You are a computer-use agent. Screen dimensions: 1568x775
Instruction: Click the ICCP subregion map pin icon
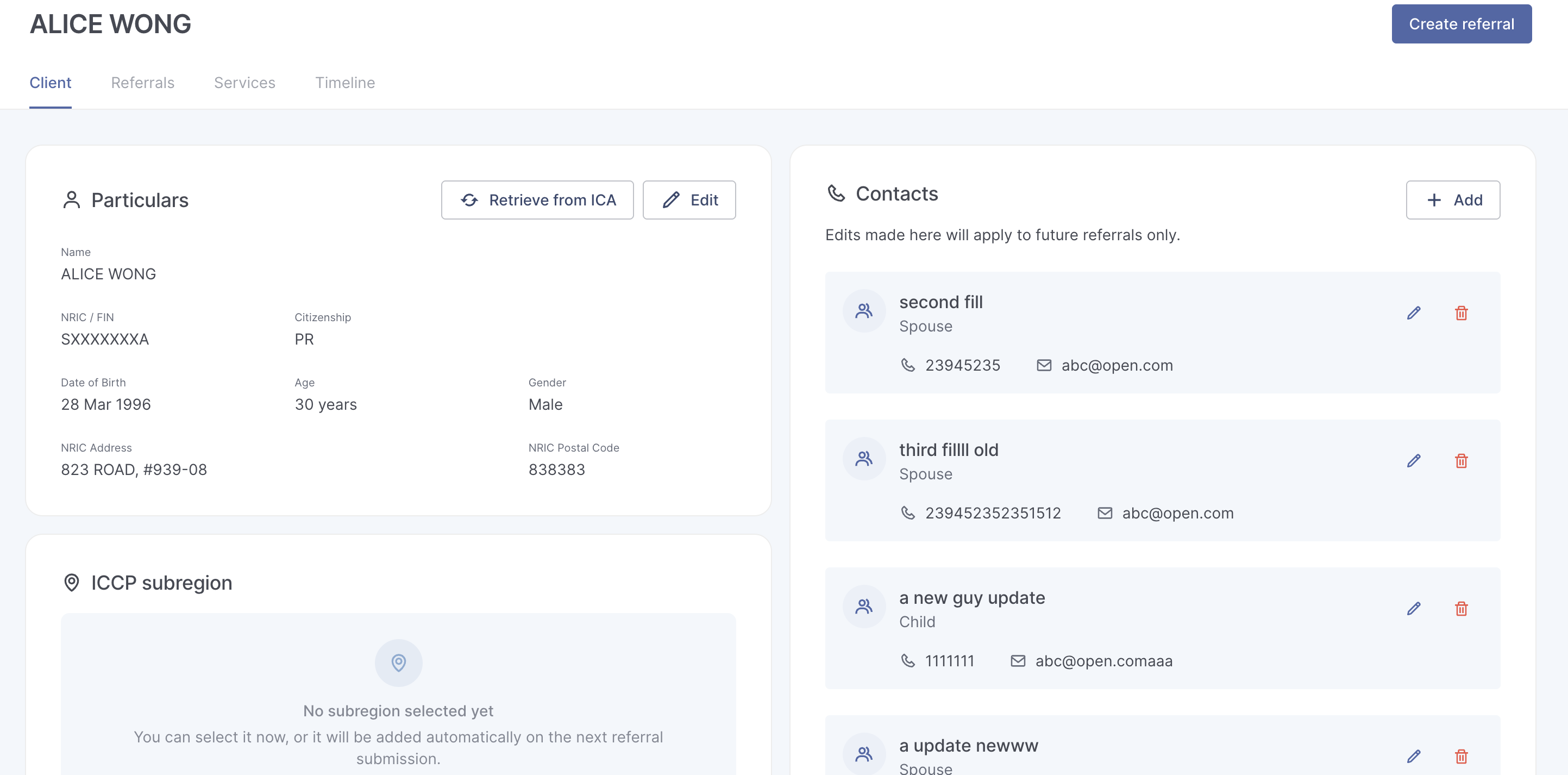71,583
